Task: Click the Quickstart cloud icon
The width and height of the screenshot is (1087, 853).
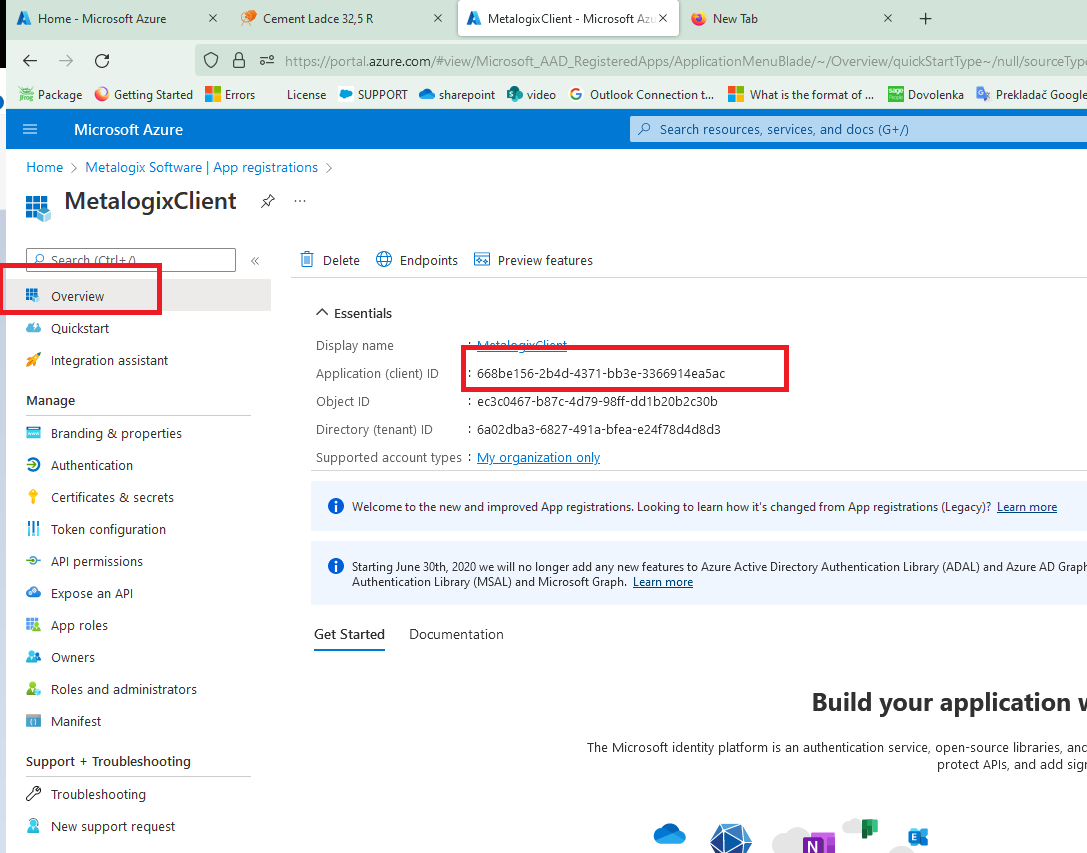Action: click(33, 327)
